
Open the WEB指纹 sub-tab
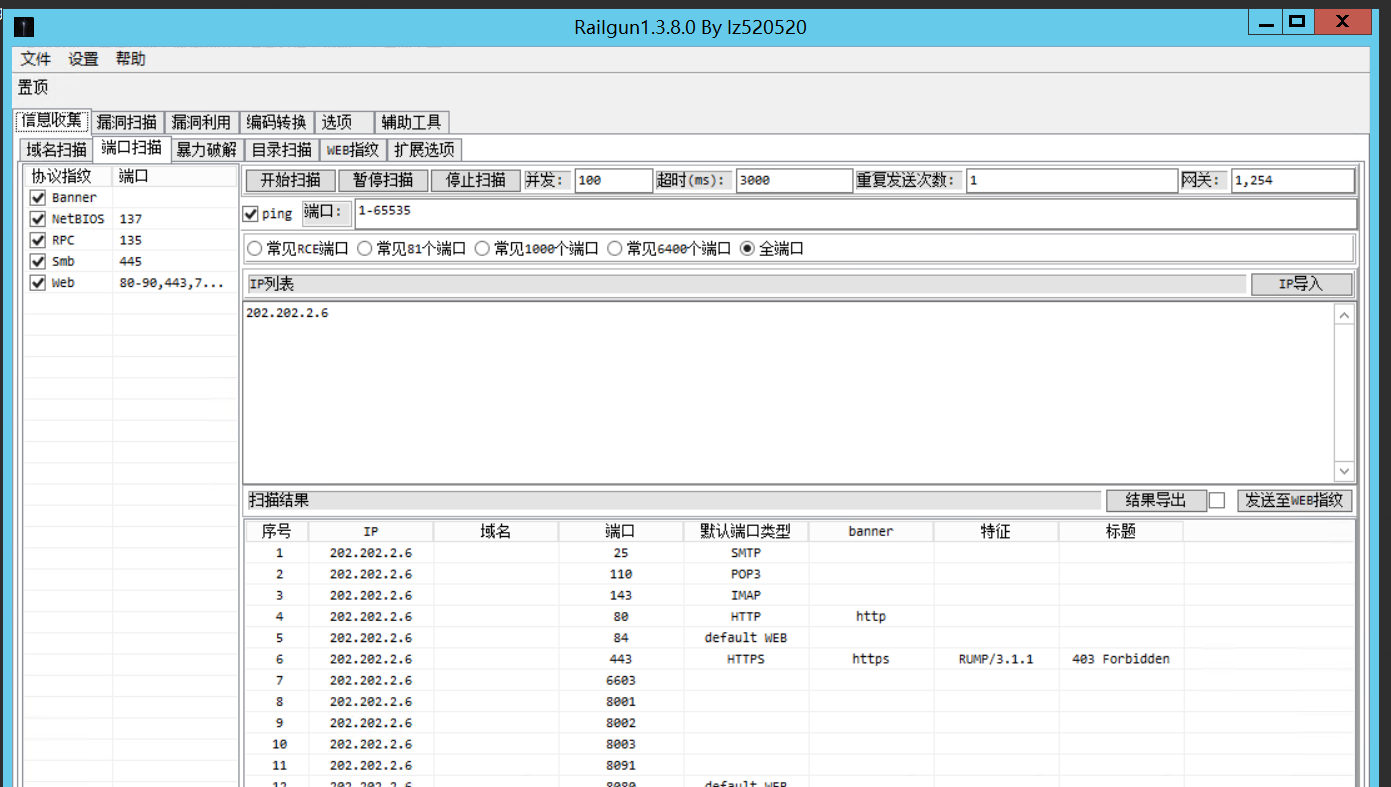[x=353, y=150]
